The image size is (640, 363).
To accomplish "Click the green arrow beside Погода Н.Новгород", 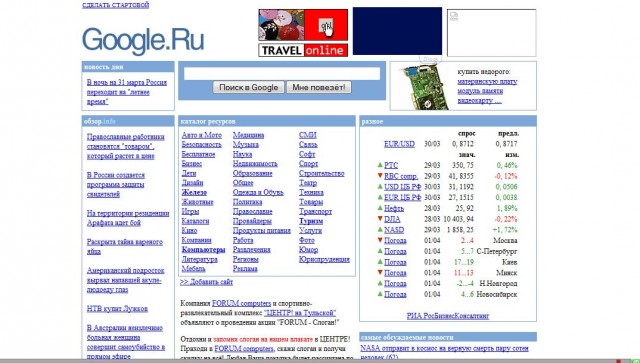I will 380,283.
